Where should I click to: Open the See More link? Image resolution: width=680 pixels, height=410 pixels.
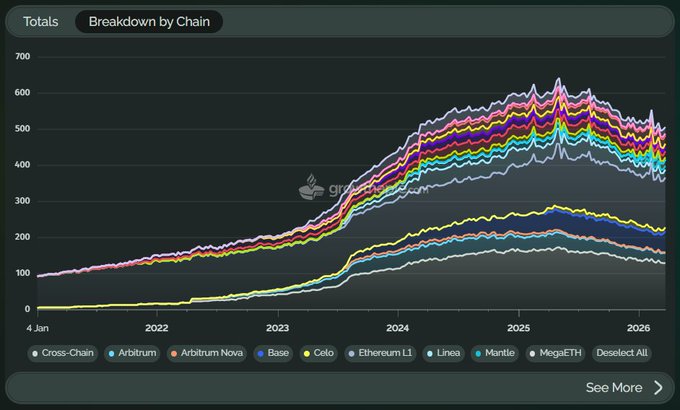(614, 387)
